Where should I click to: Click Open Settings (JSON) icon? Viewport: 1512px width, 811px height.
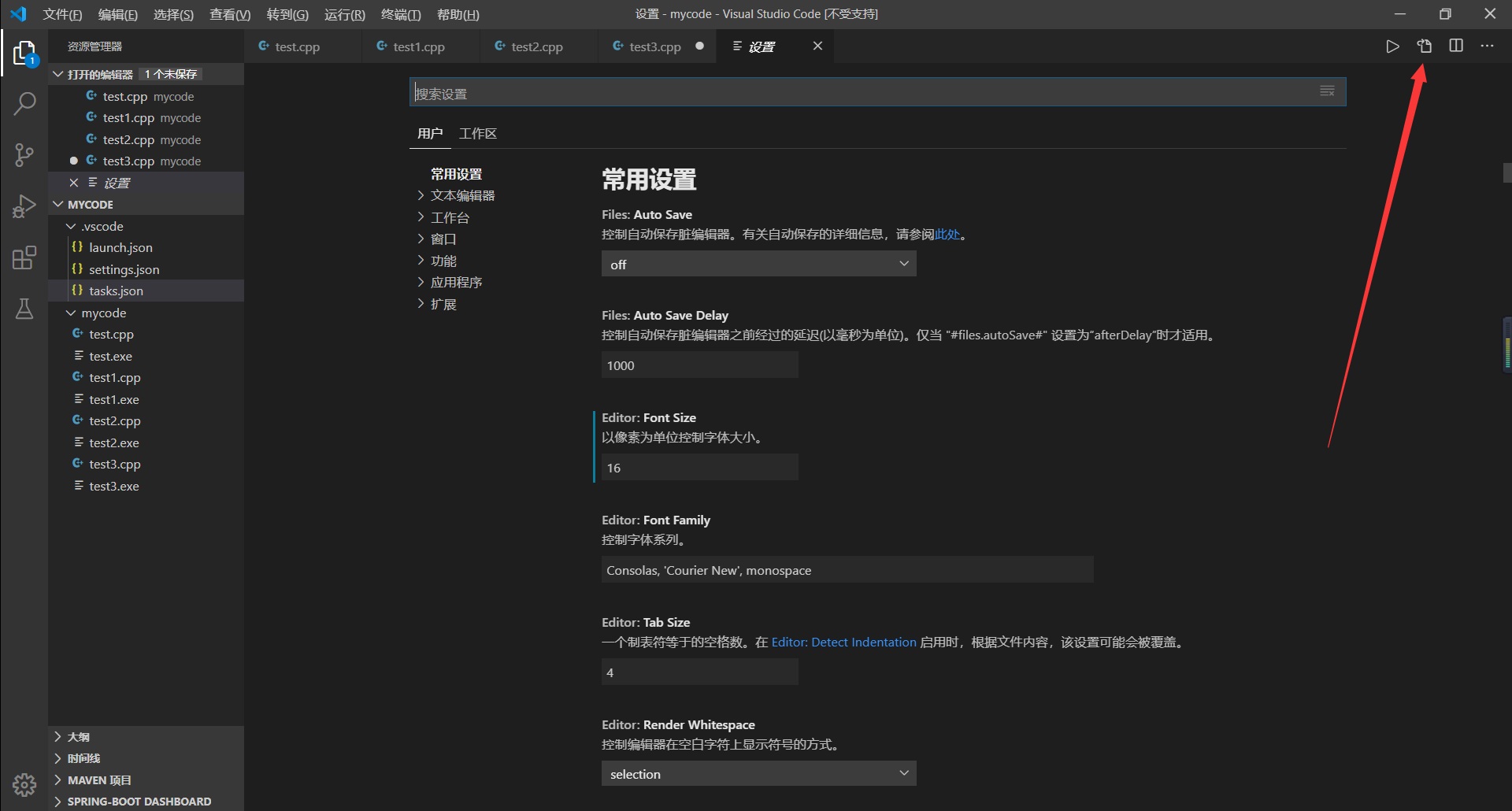point(1424,46)
